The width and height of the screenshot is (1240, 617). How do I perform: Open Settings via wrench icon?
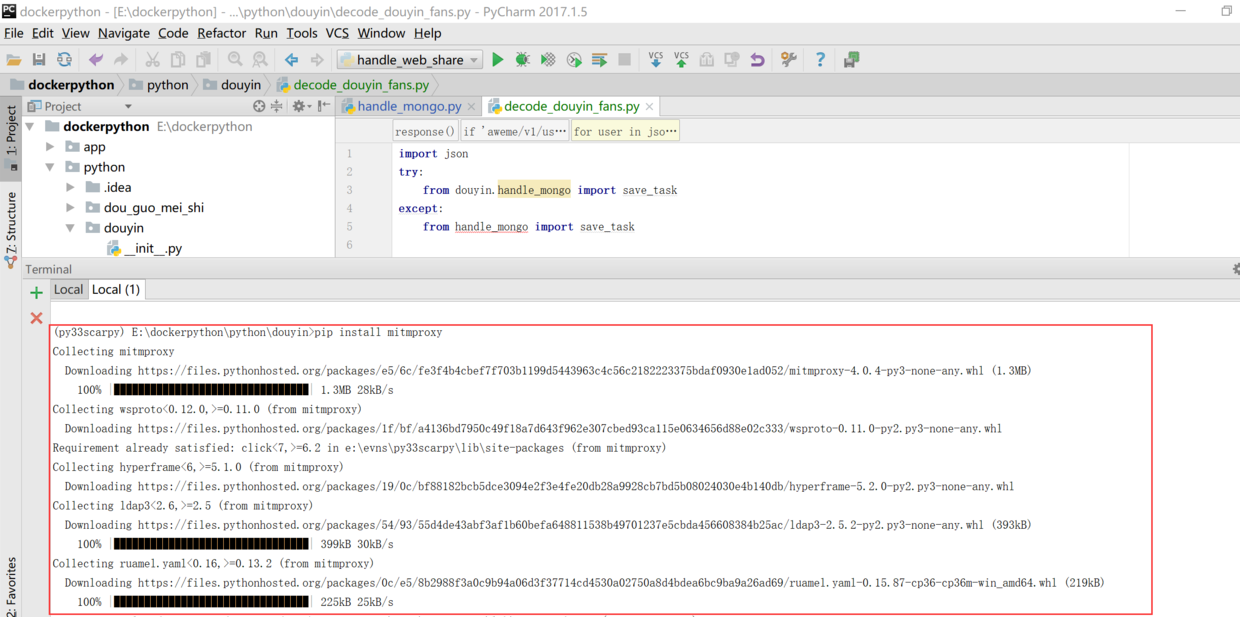point(789,60)
